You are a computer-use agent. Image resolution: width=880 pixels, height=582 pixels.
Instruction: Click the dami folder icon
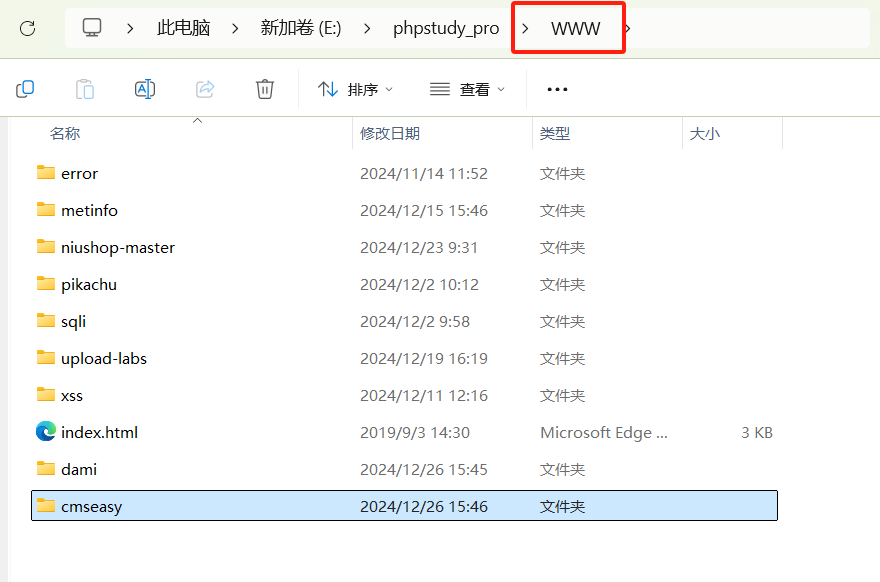point(46,469)
